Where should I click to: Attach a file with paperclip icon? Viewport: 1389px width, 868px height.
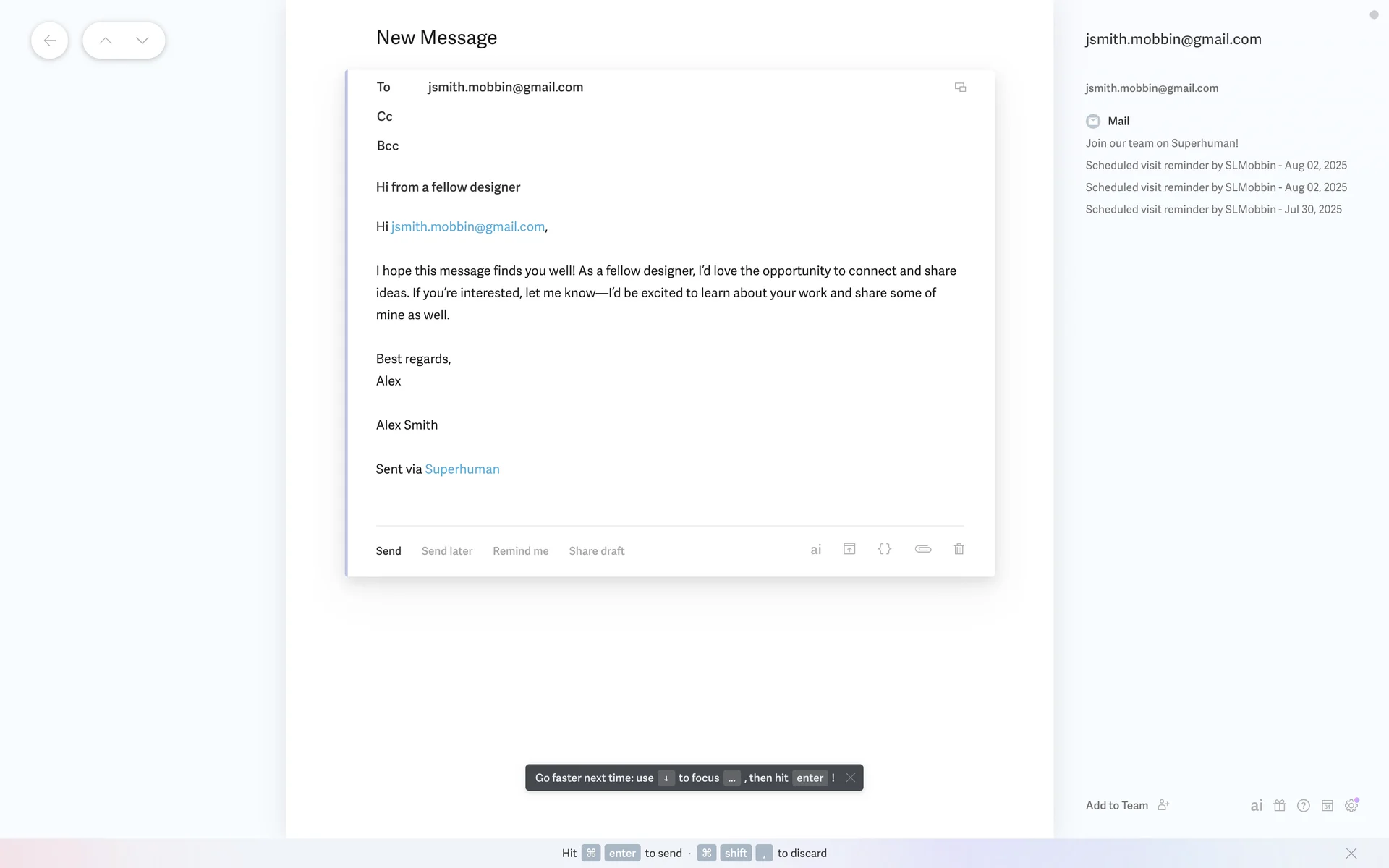coord(922,549)
